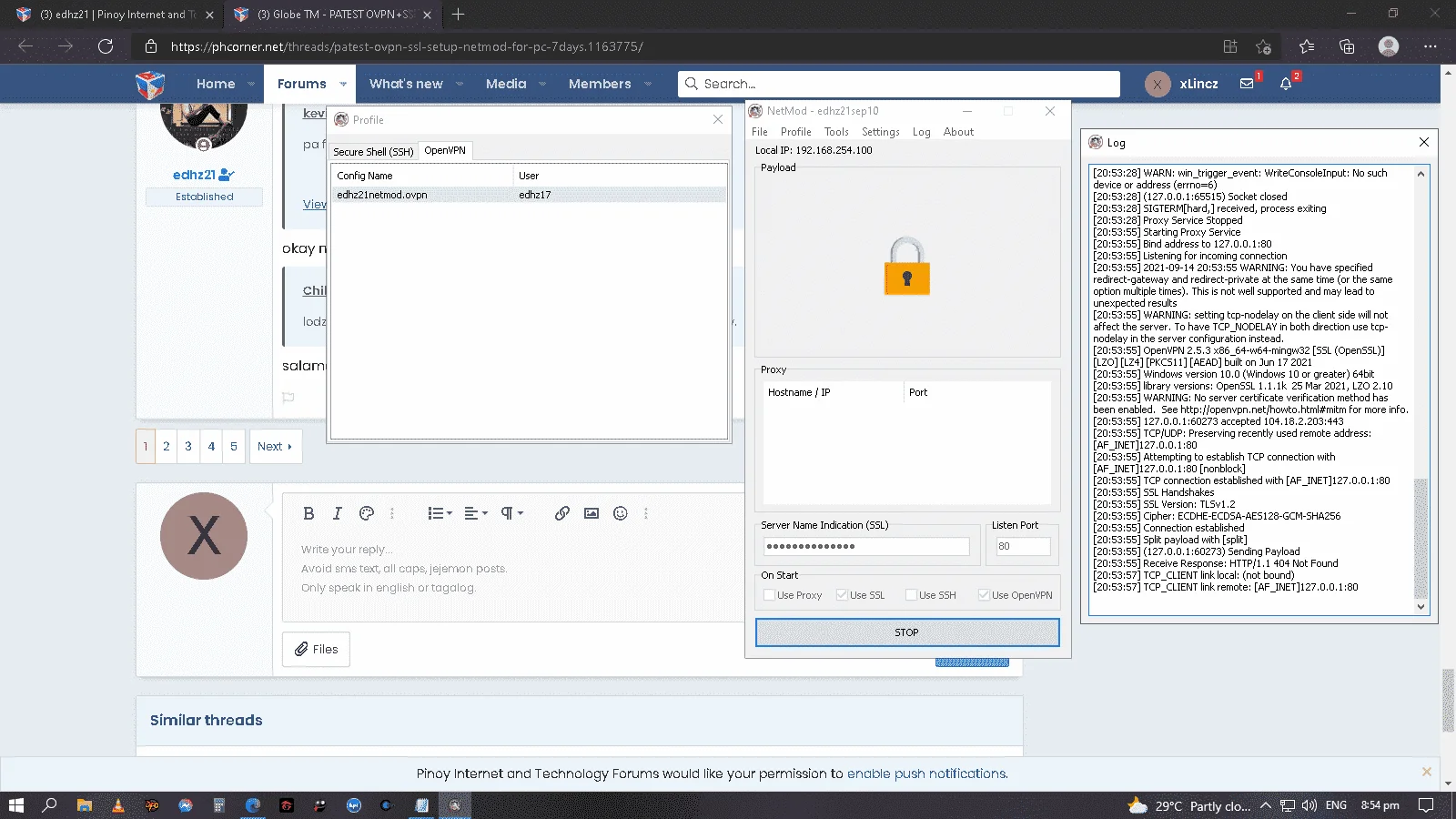The image size is (1456, 819).
Task: Click the forum logo icon beside Home
Action: [x=150, y=84]
